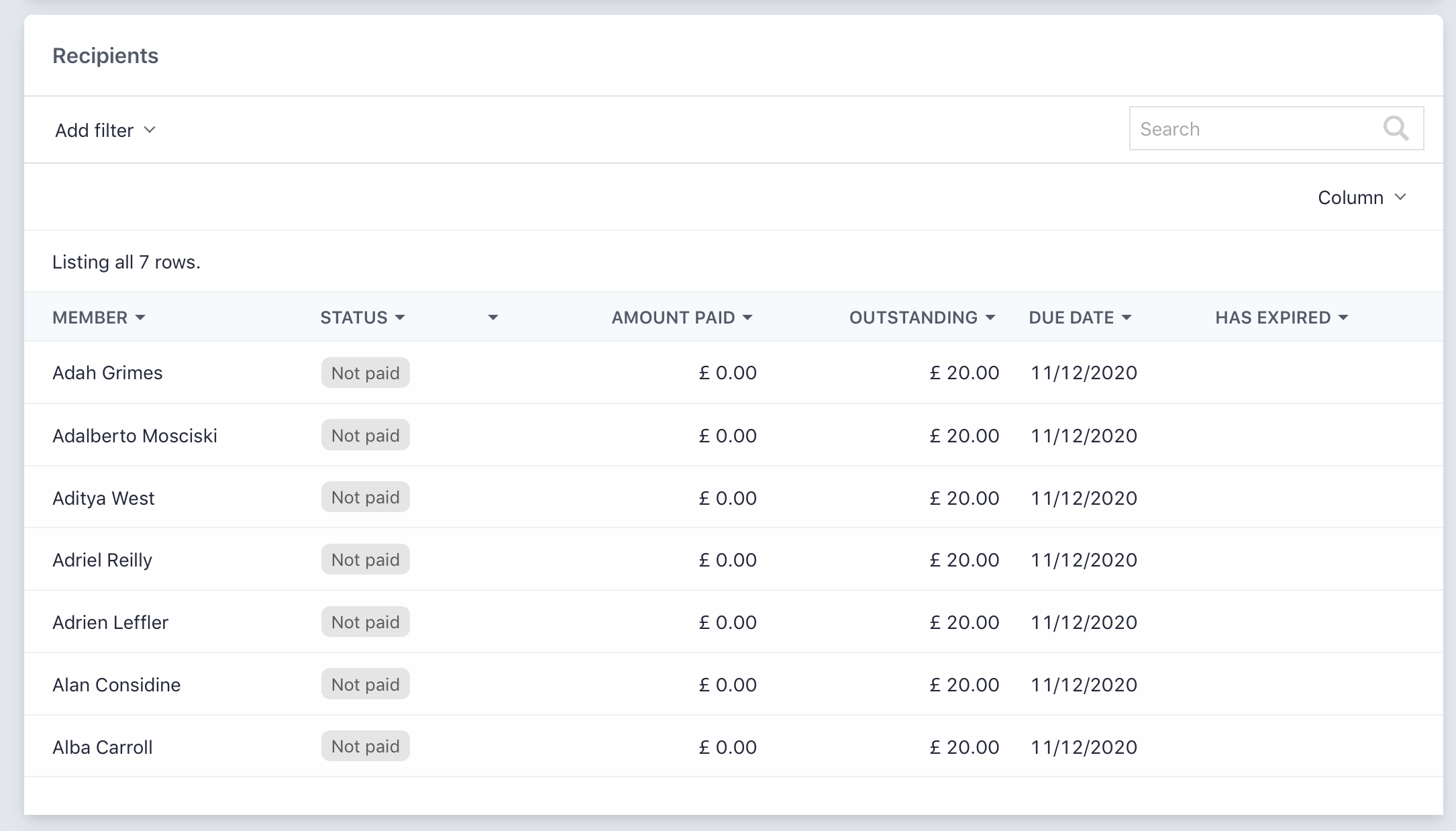Click the search magnifier icon
The width and height of the screenshot is (1456, 831).
[1396, 128]
